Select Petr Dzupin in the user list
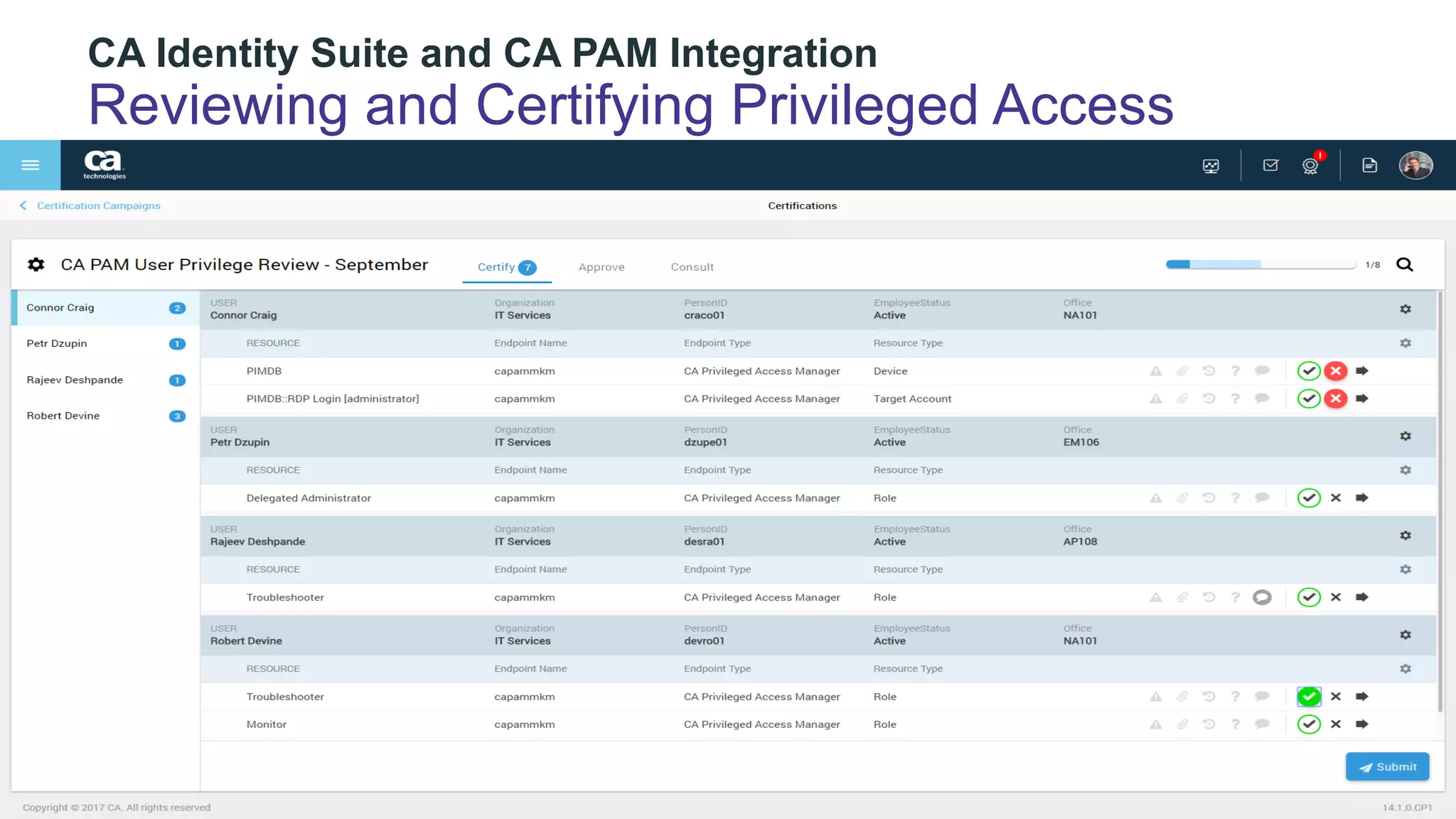 click(x=105, y=343)
